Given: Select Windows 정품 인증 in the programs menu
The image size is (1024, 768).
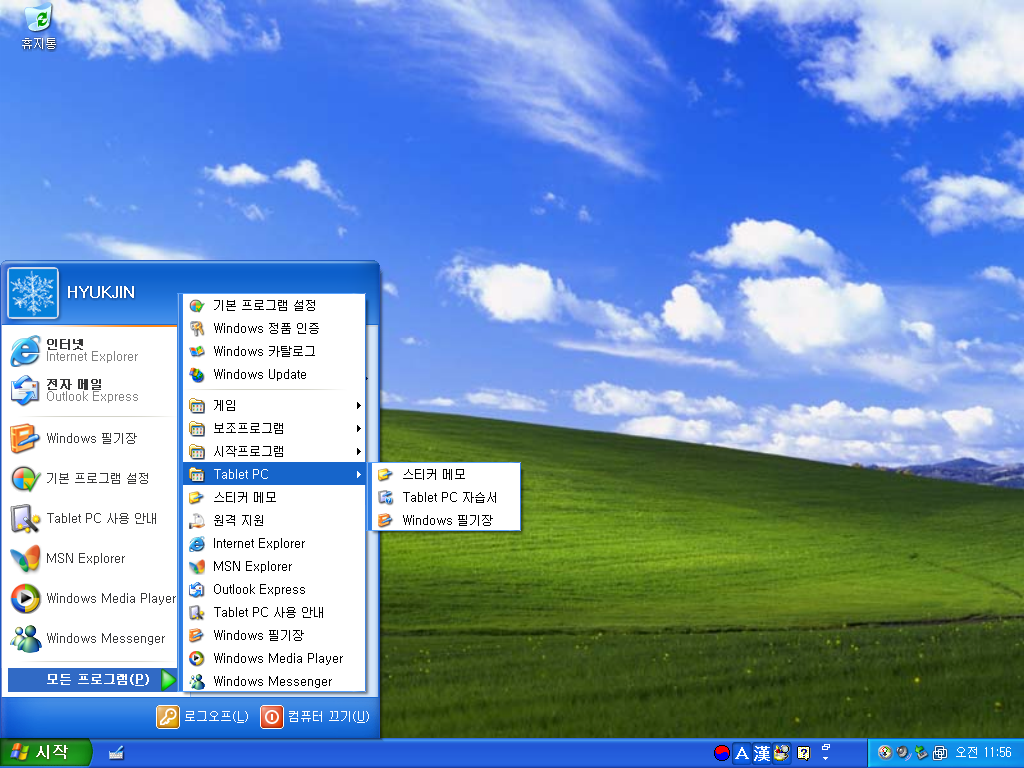Looking at the screenshot, I should pos(274,328).
